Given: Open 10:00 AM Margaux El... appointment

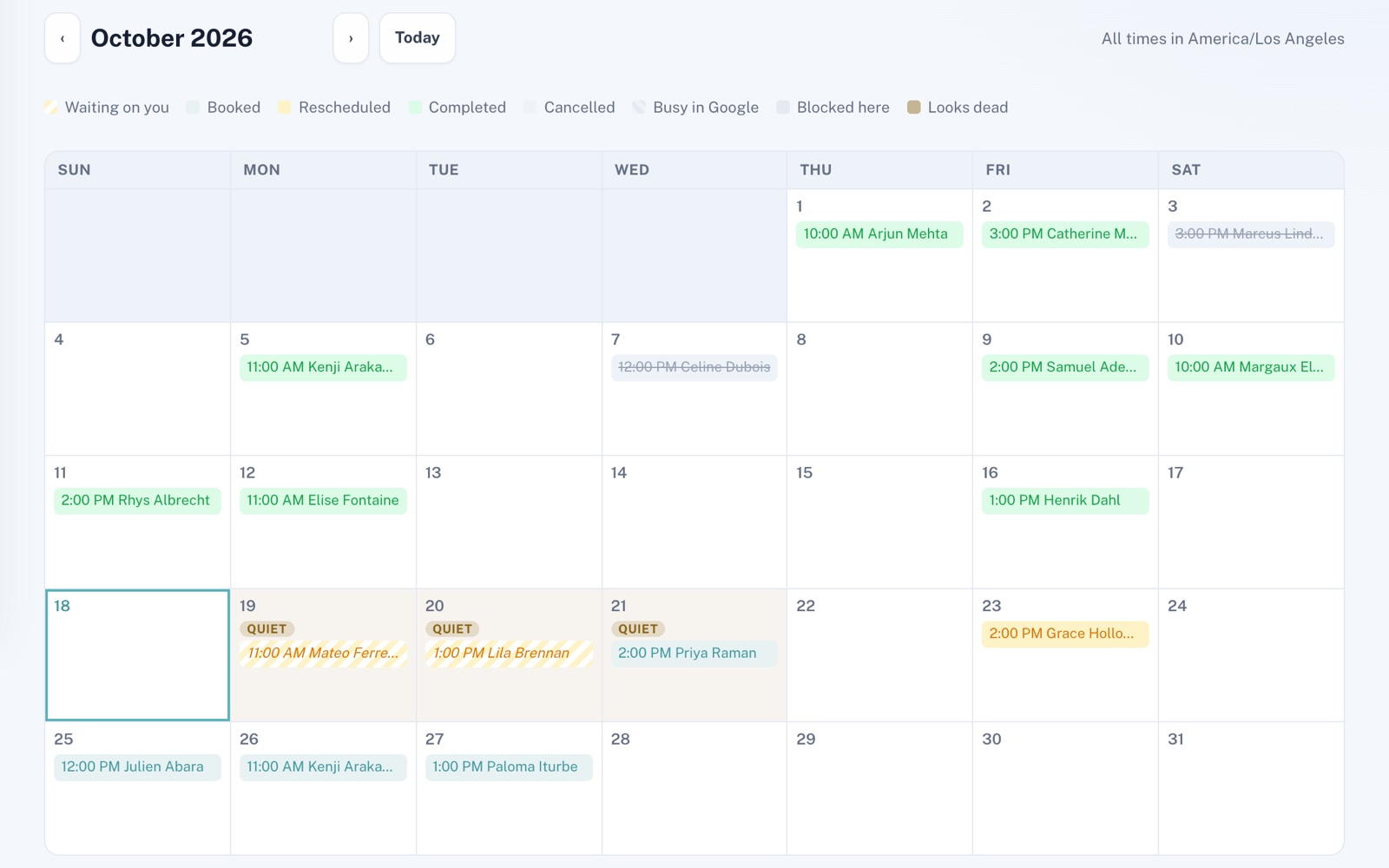Looking at the screenshot, I should [x=1251, y=367].
